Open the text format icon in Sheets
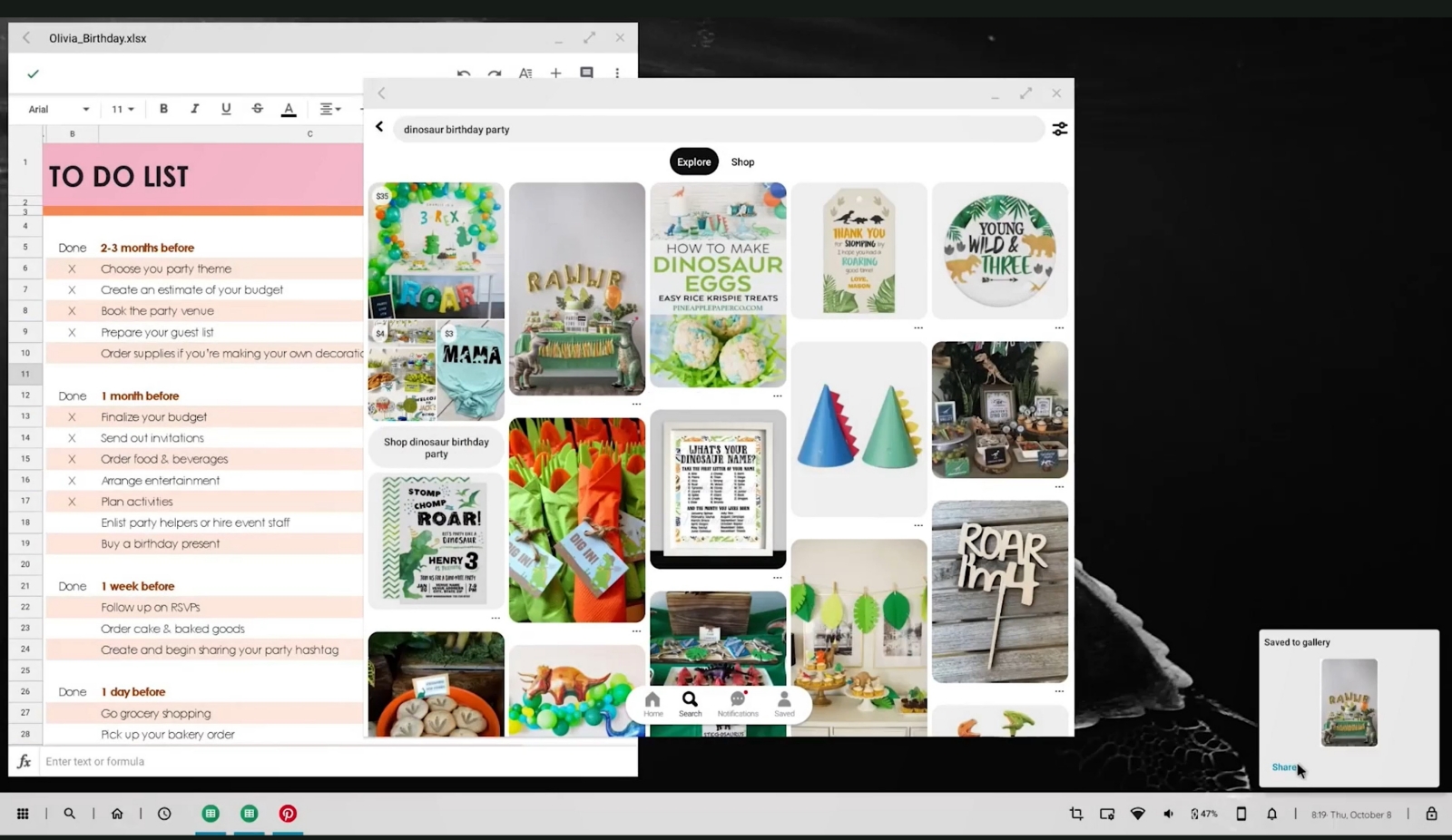1452x840 pixels. 525,73
